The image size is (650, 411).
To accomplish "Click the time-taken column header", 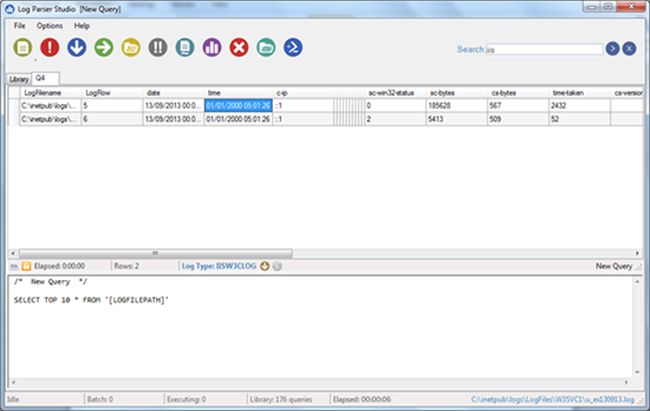I will (x=580, y=93).
